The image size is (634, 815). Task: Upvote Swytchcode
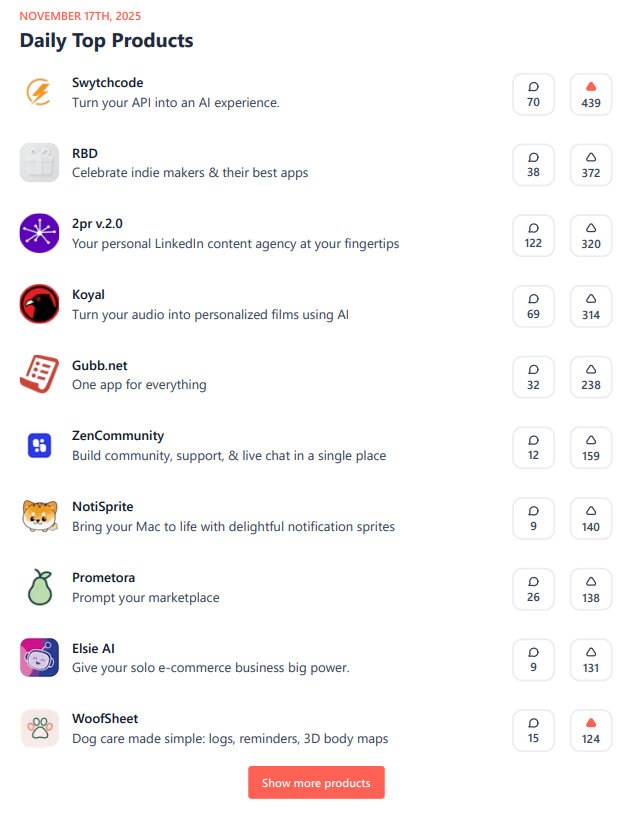pos(591,94)
